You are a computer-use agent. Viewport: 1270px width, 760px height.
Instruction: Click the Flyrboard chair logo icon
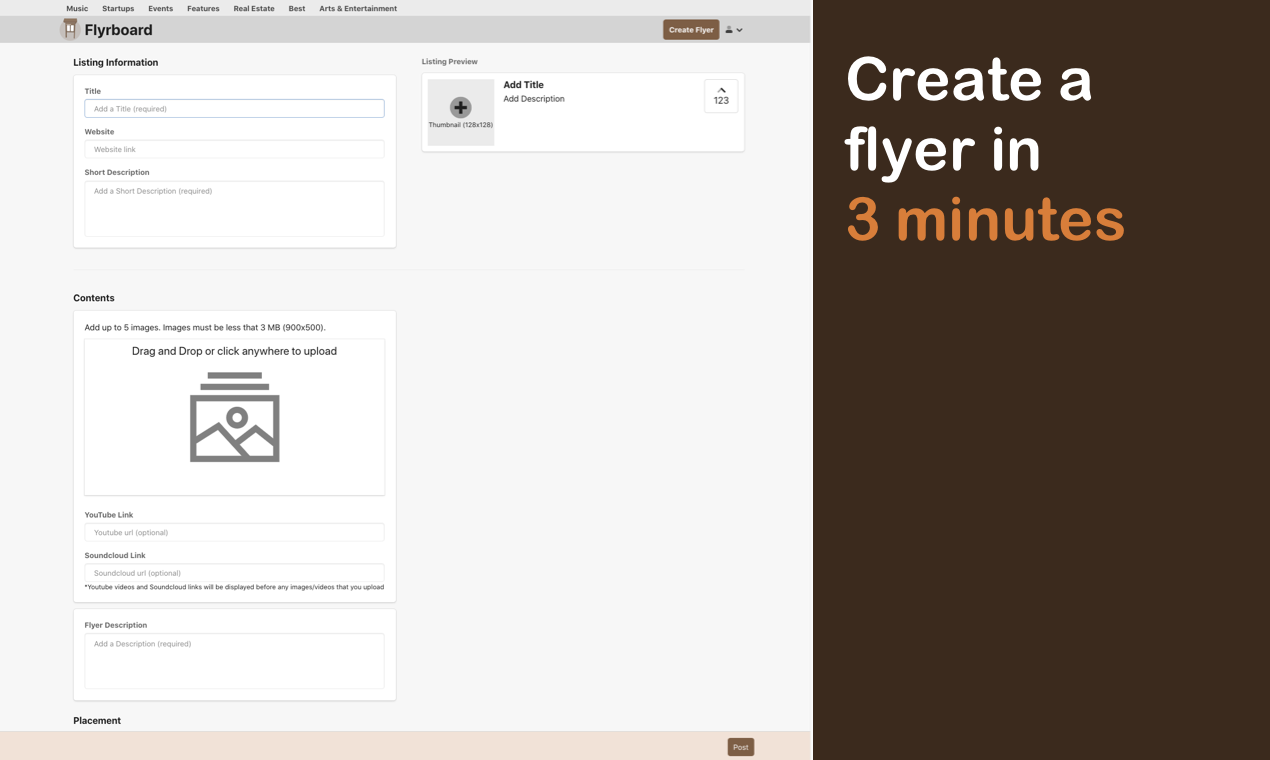(70, 29)
